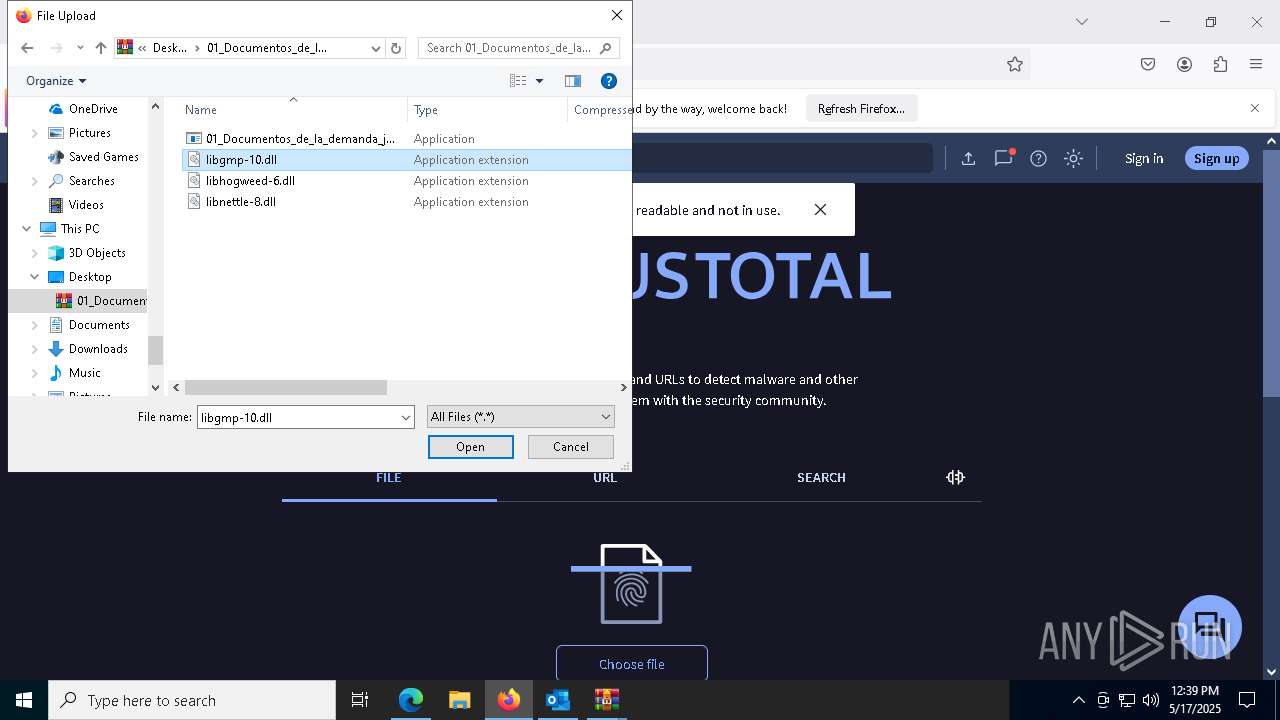Viewport: 1280px width, 720px height.
Task: Refresh the folder address bar
Action: tap(396, 48)
